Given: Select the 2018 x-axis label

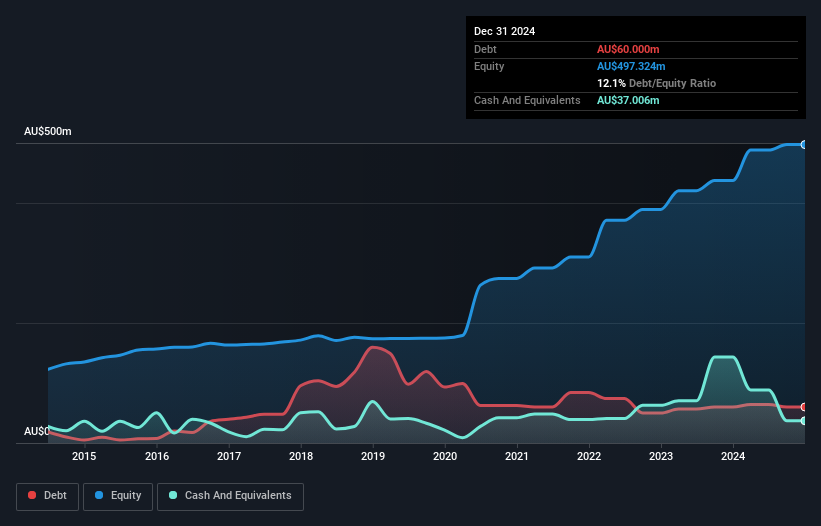Looking at the screenshot, I should pos(301,456).
